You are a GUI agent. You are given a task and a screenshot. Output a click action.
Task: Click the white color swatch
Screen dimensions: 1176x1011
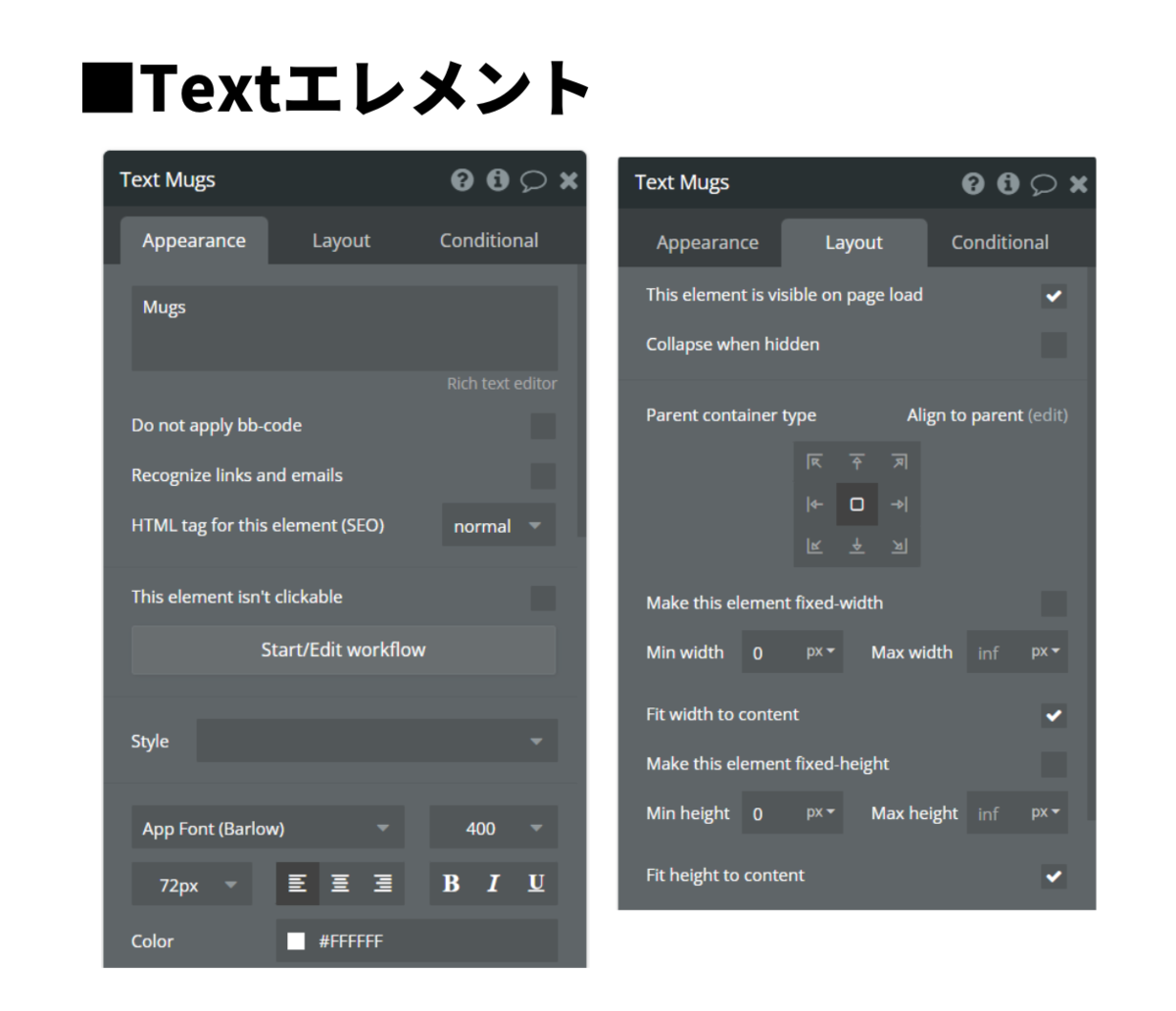point(296,941)
